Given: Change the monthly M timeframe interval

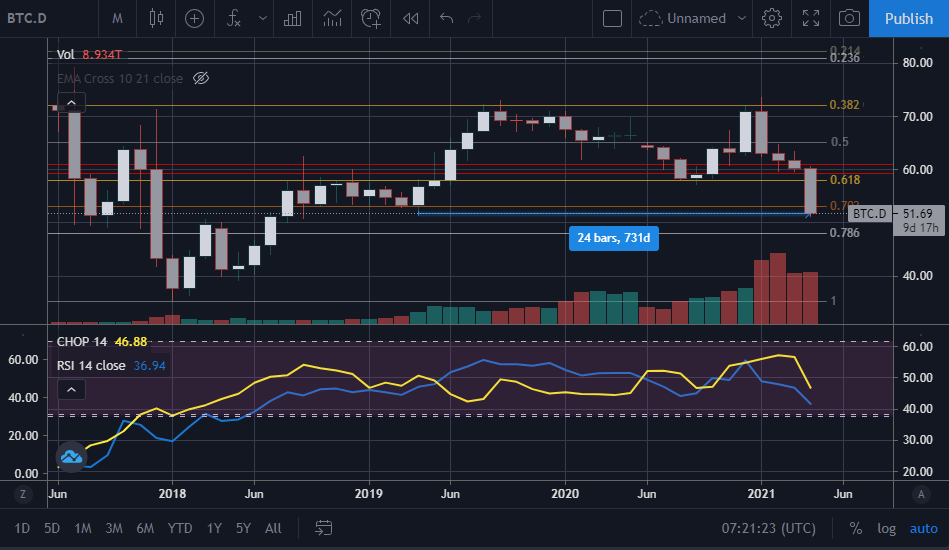Looking at the screenshot, I should (117, 18).
